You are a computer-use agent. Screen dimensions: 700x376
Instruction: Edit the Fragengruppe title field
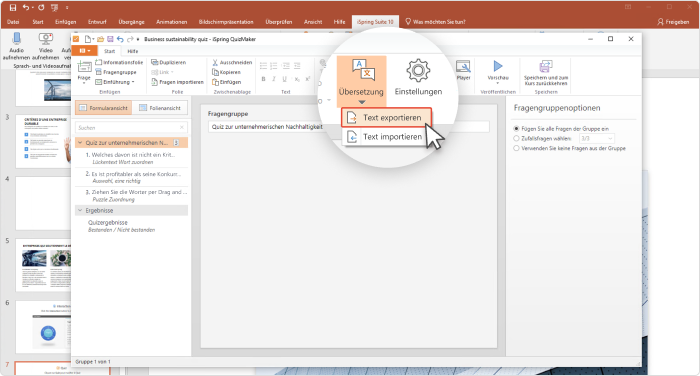point(348,127)
